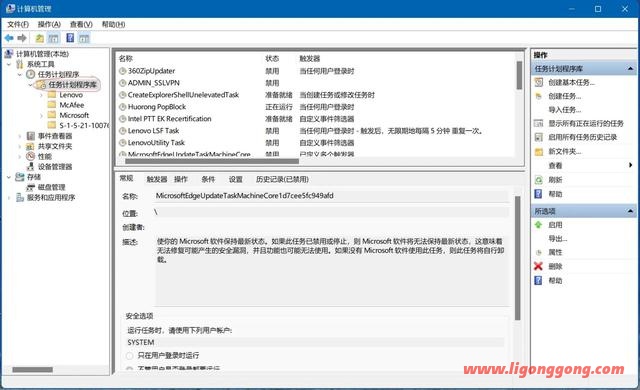The width and height of the screenshot is (640, 390).
Task: Open the McAfee task folder
Action: (72, 105)
